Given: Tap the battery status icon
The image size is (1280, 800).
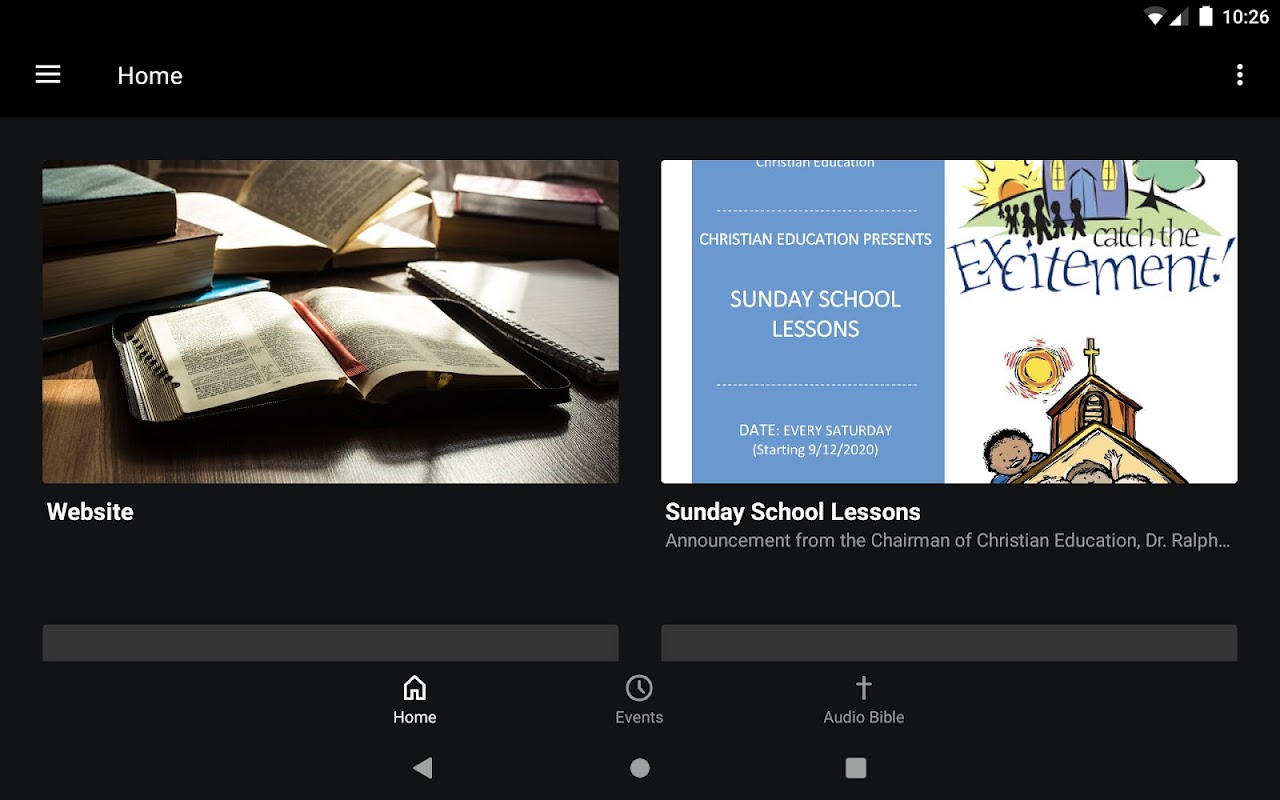Looking at the screenshot, I should [1205, 16].
